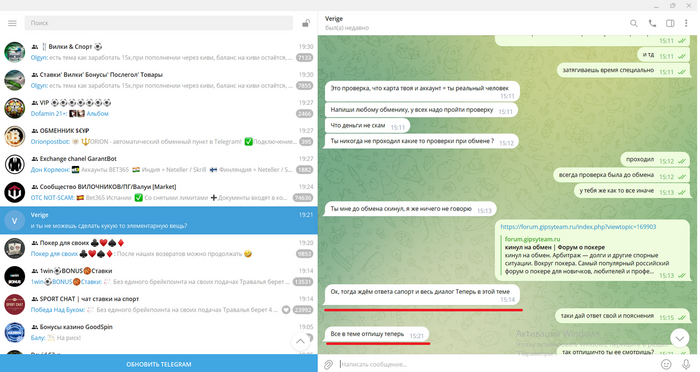Open the Бонусы казино GoodSpin chat

(158, 333)
